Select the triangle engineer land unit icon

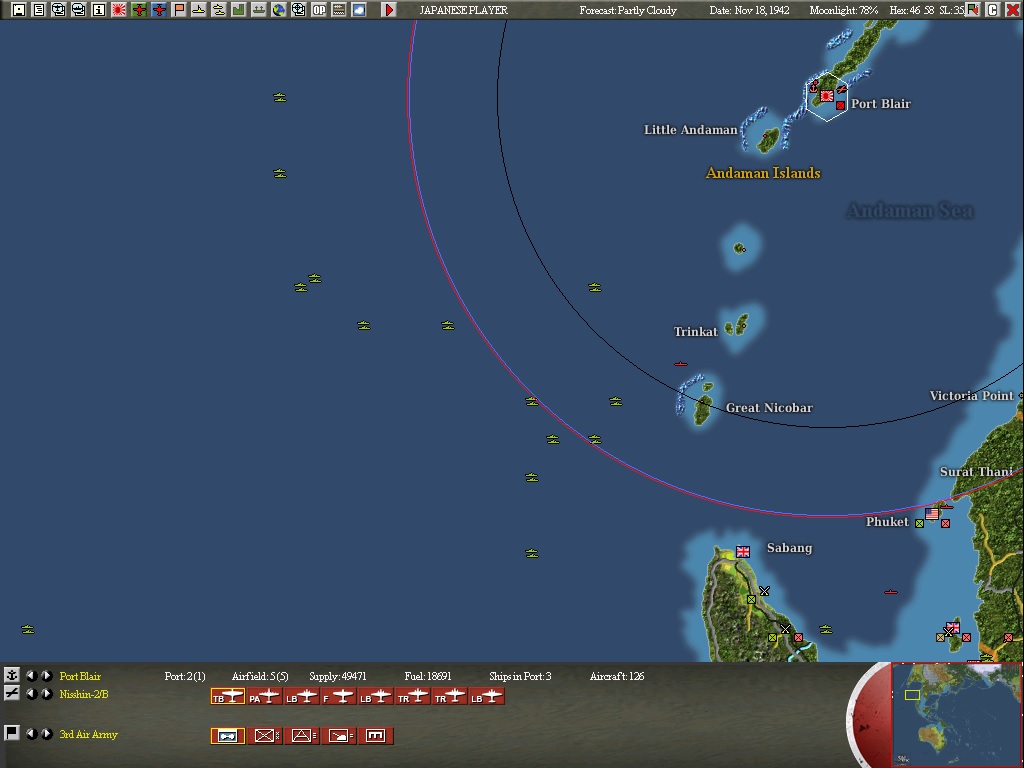tap(302, 736)
